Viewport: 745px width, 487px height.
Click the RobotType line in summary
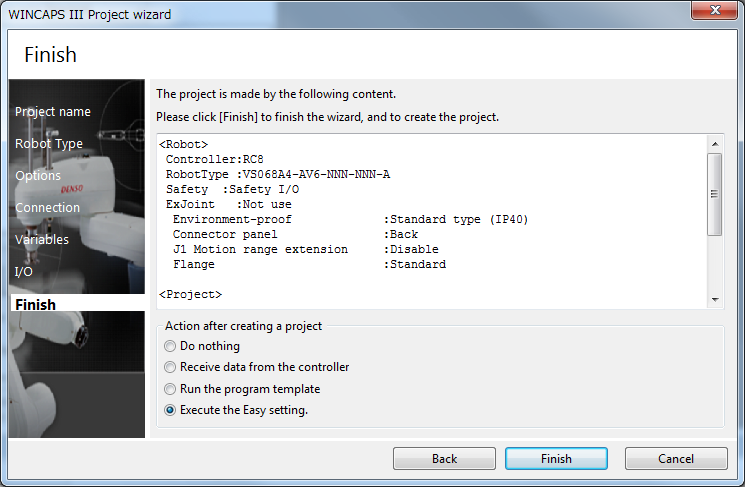click(x=278, y=175)
